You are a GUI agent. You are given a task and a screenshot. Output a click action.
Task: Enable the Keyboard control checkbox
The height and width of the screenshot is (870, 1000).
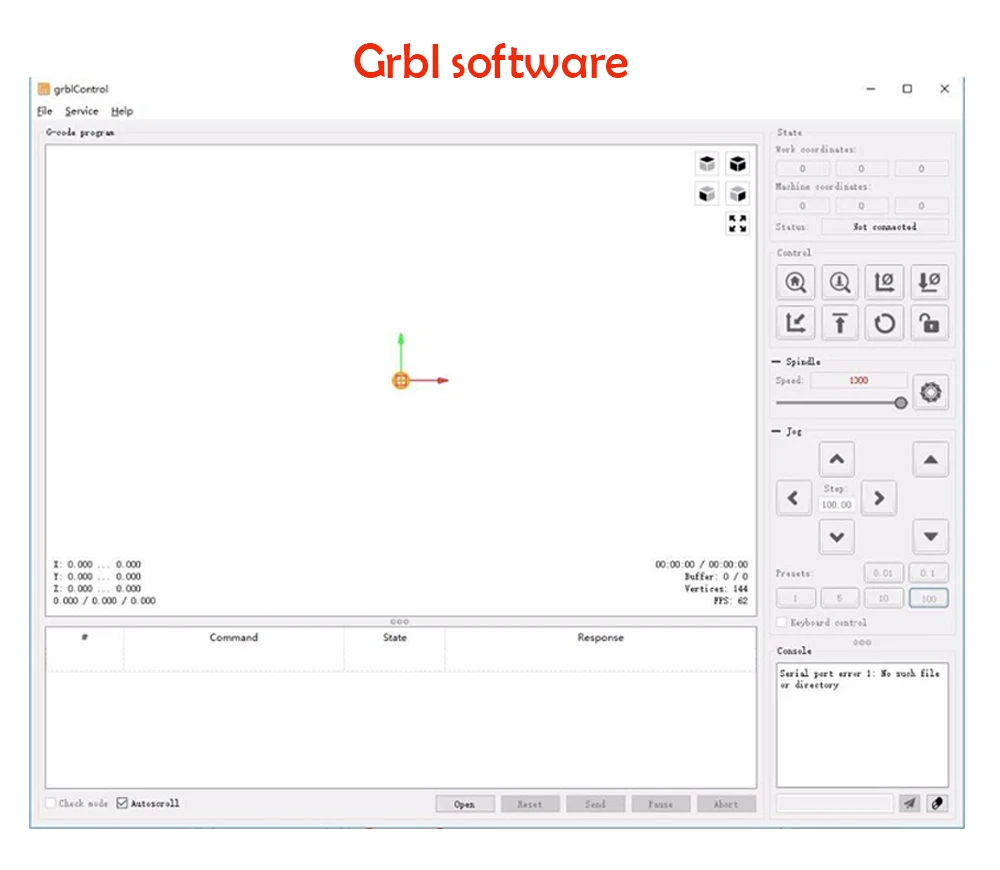point(781,622)
